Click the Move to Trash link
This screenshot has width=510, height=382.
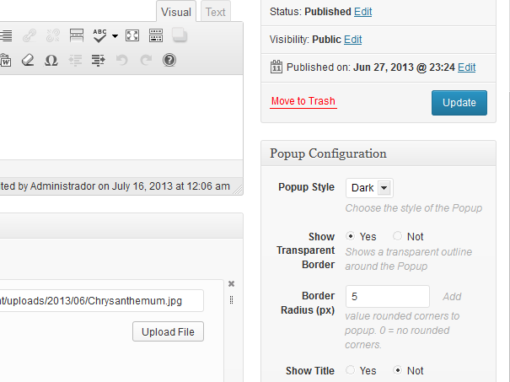click(x=303, y=101)
